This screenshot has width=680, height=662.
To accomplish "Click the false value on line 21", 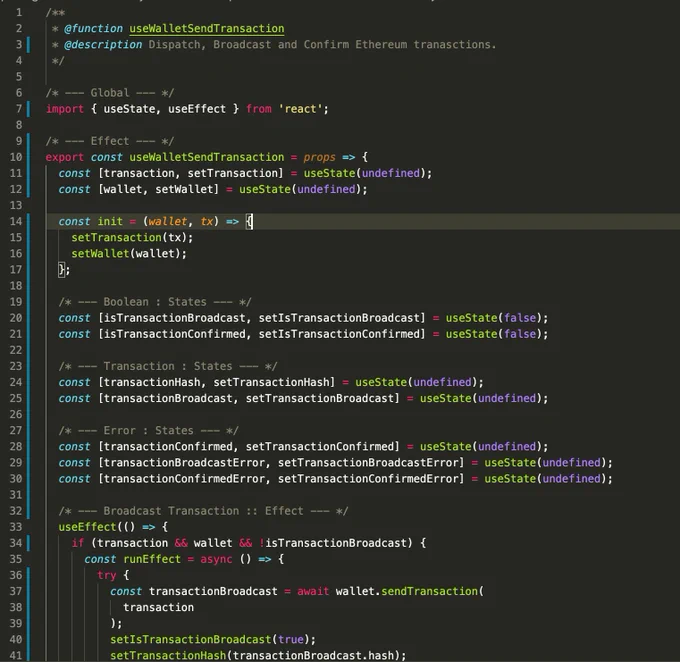I will (520, 334).
